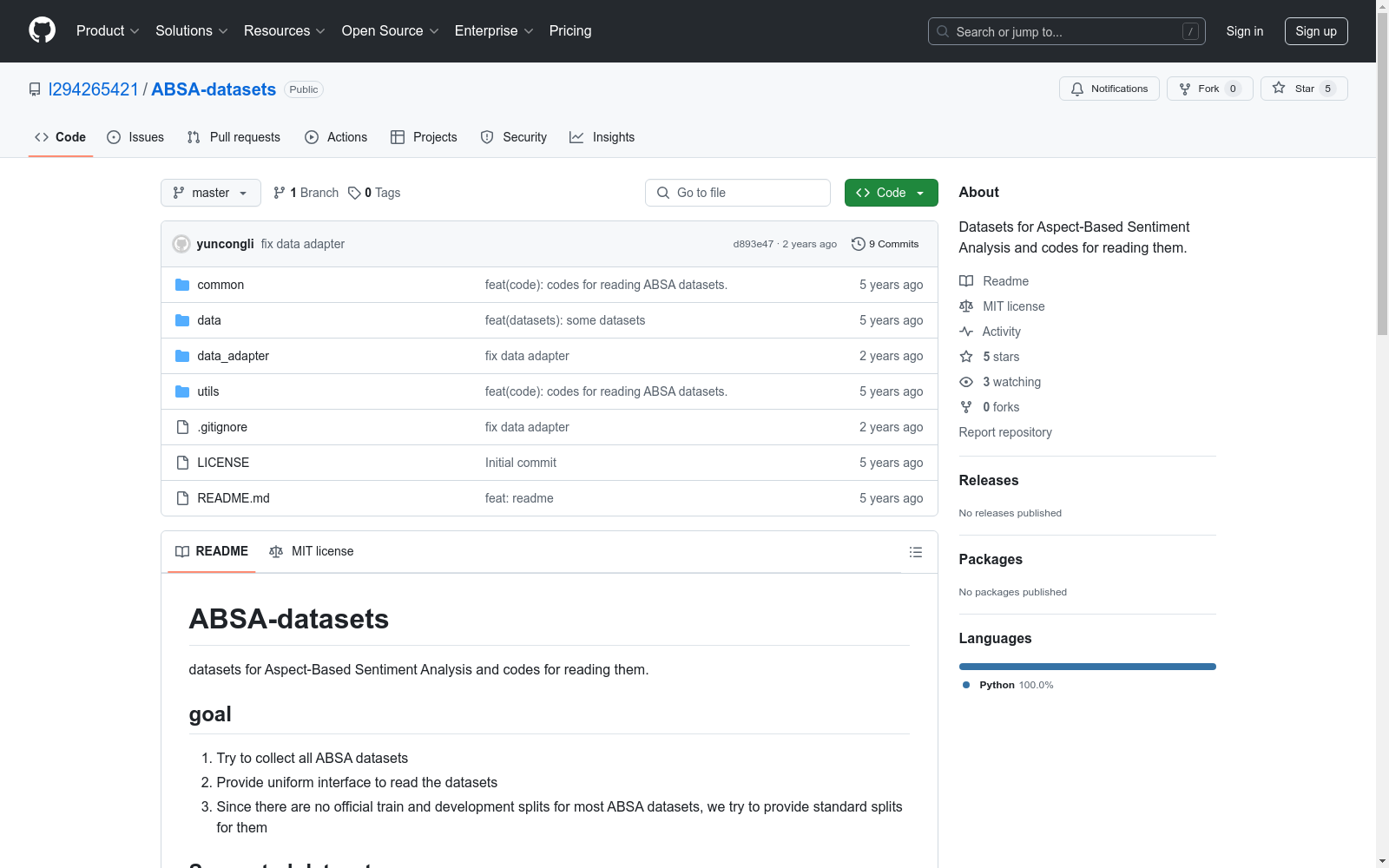This screenshot has width=1389, height=868.
Task: Open the Releases heading link
Action: click(x=989, y=480)
